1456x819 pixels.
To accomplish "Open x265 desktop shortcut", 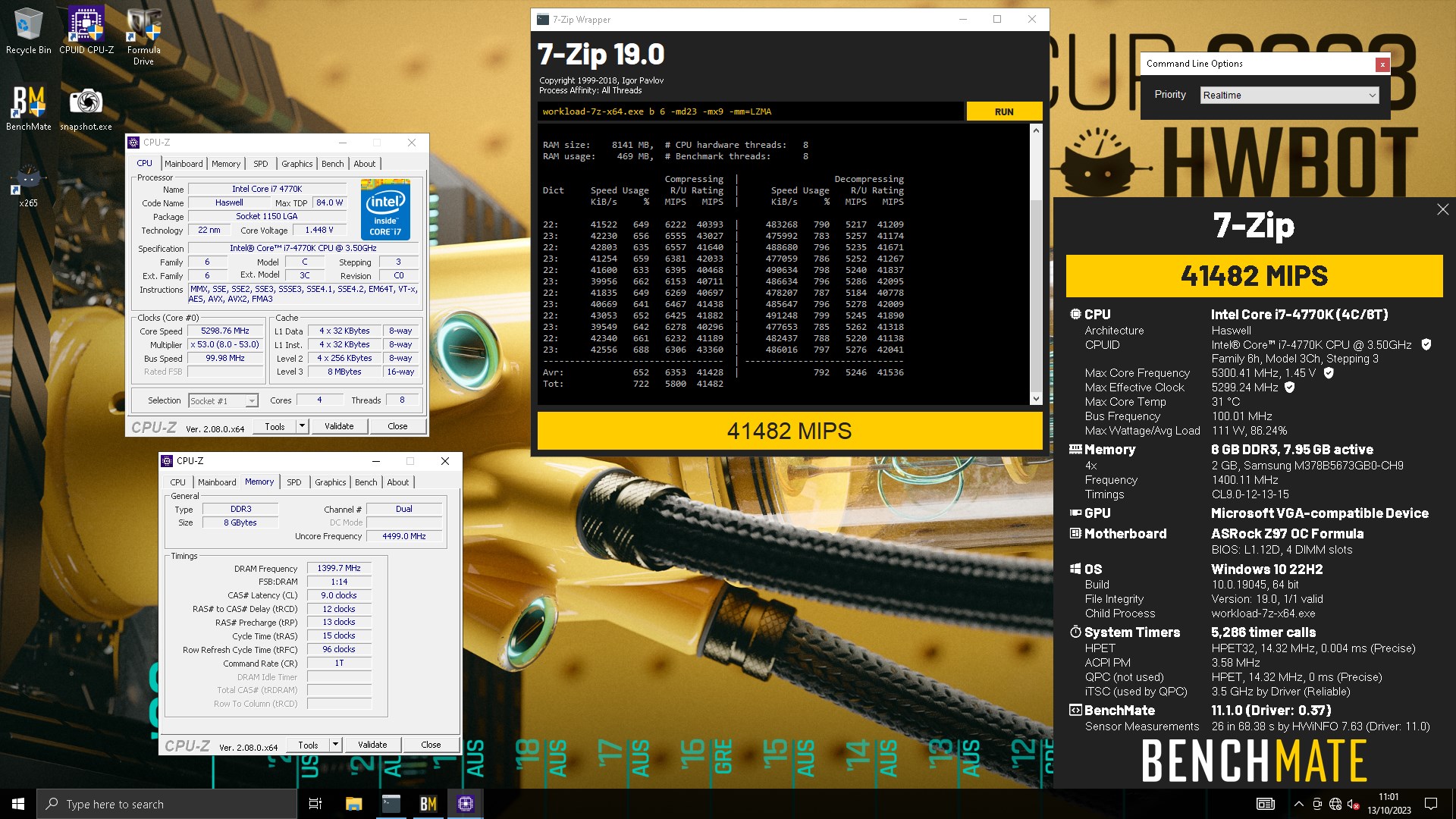I will click(x=28, y=184).
